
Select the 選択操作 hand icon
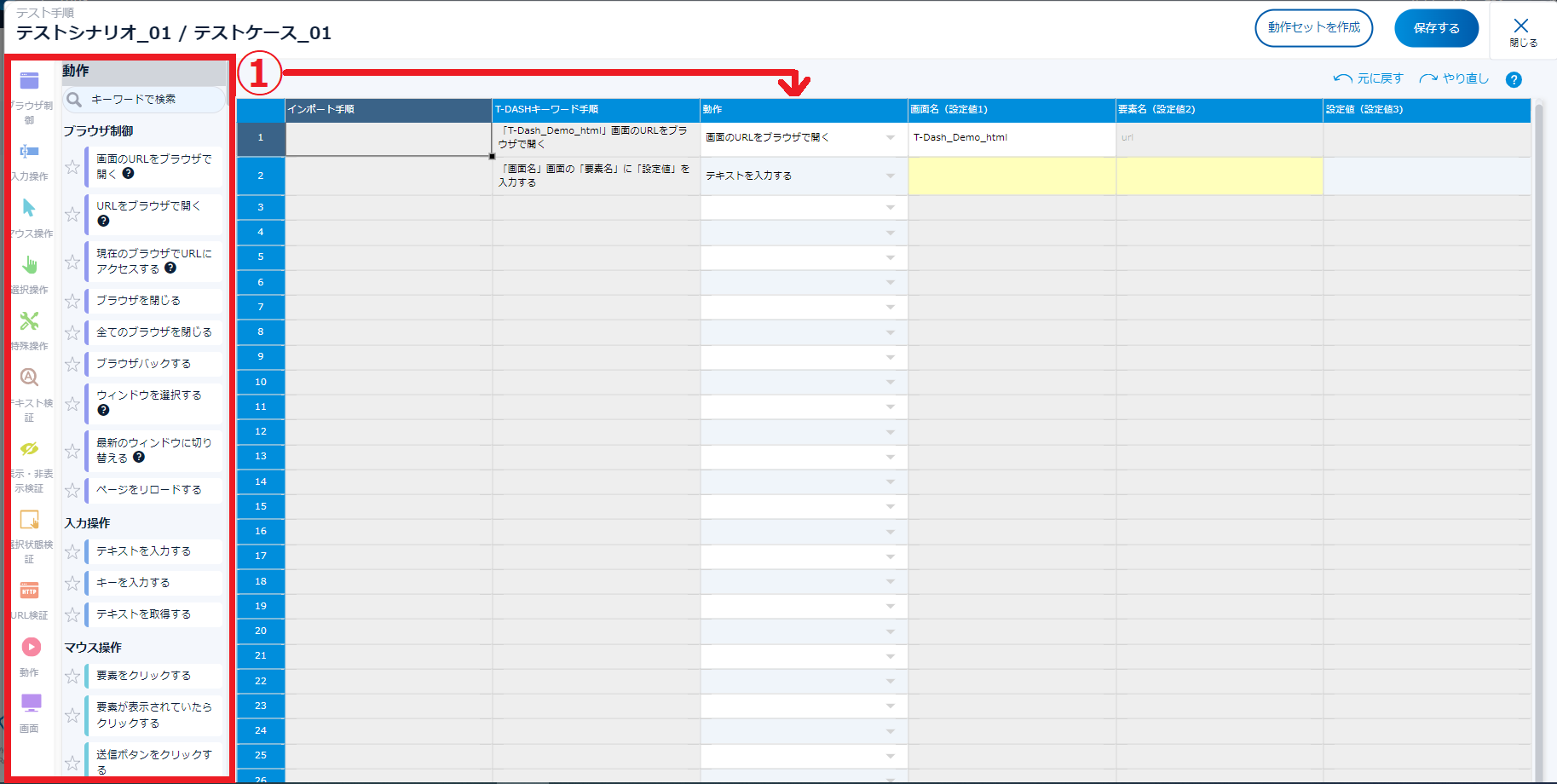(x=29, y=265)
